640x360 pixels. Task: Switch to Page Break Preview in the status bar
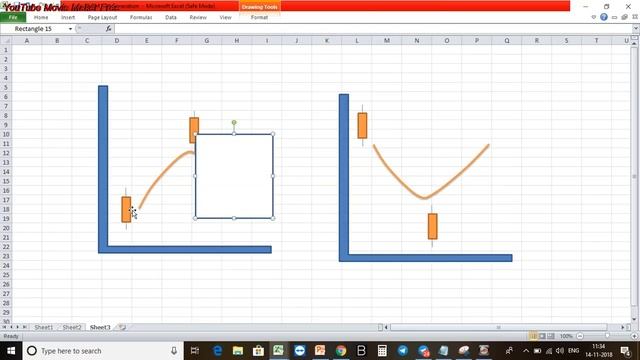click(551, 336)
